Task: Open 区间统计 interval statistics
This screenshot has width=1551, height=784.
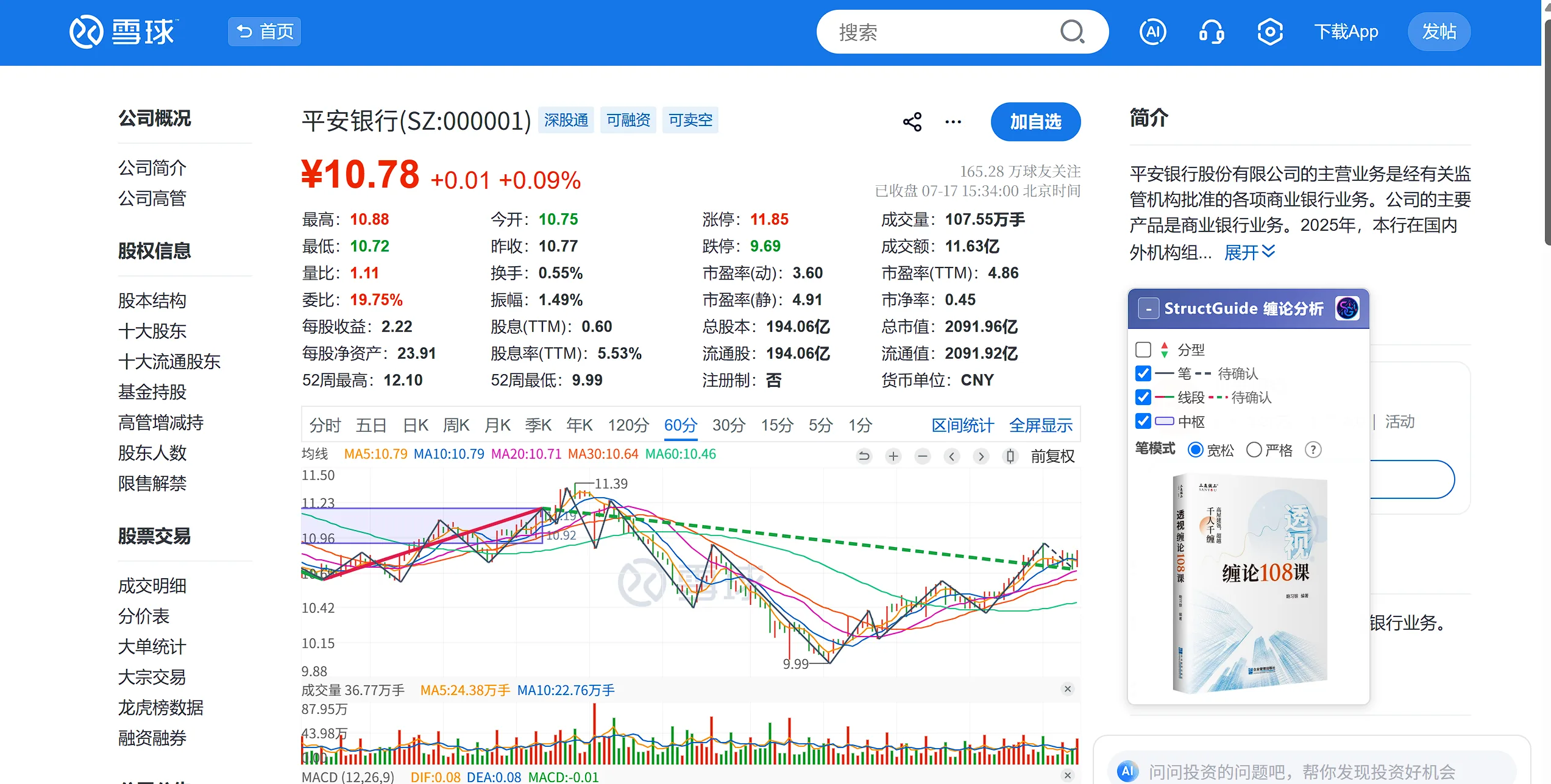Action: (962, 425)
